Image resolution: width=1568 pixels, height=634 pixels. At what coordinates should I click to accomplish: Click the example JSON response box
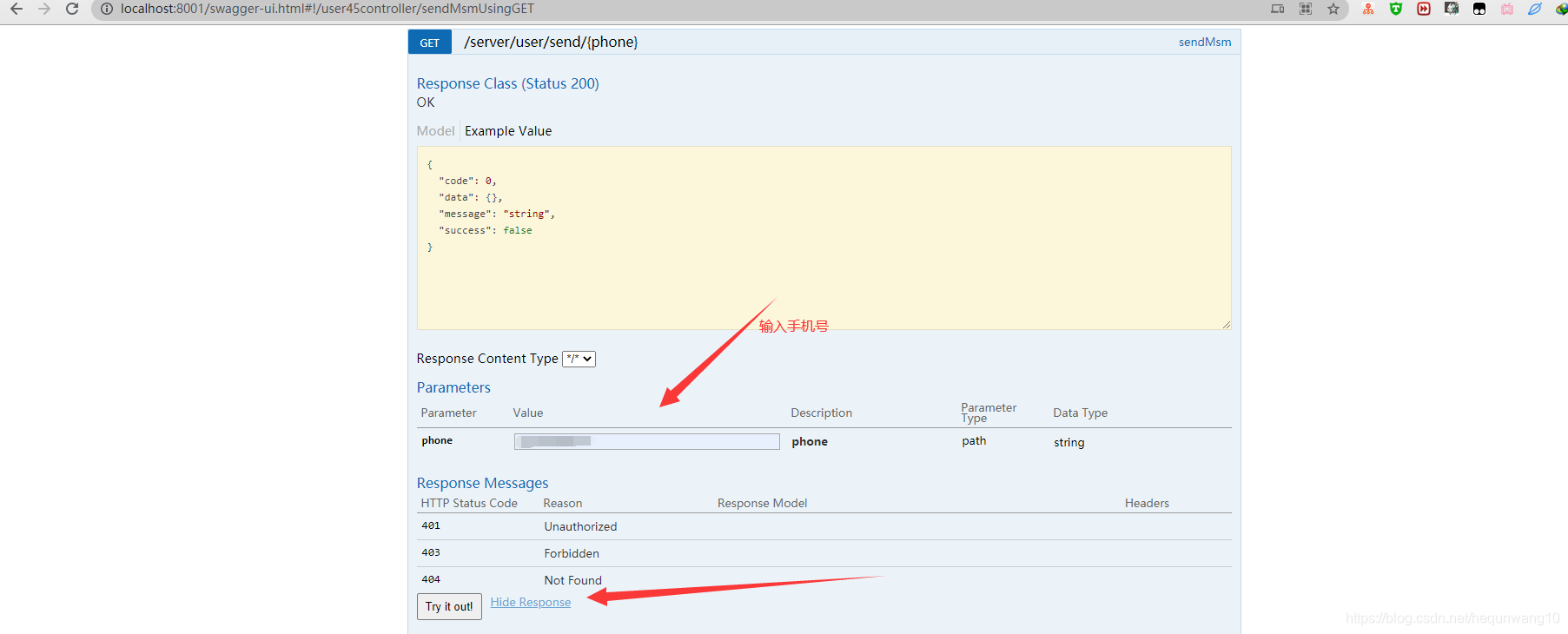pyautogui.click(x=824, y=237)
